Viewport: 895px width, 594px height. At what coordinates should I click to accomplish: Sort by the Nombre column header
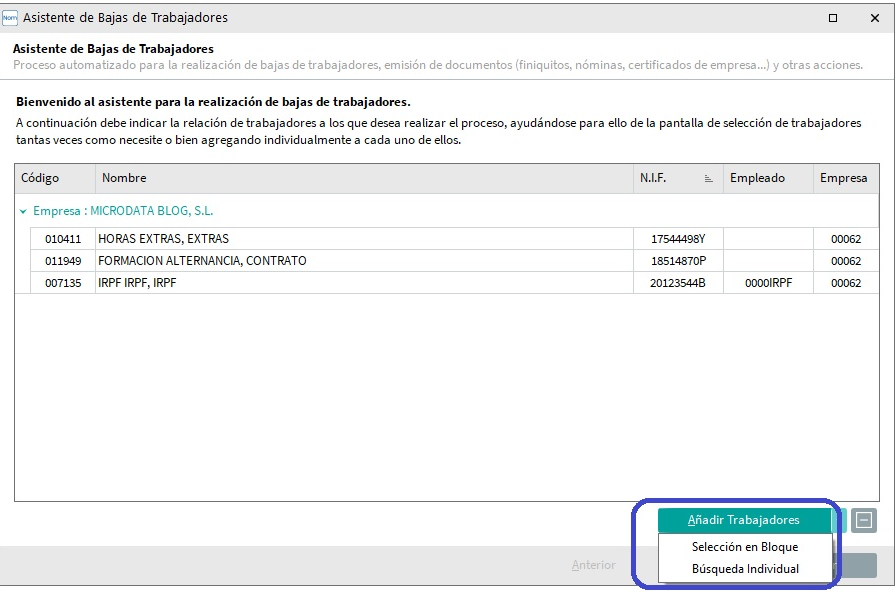pos(364,179)
